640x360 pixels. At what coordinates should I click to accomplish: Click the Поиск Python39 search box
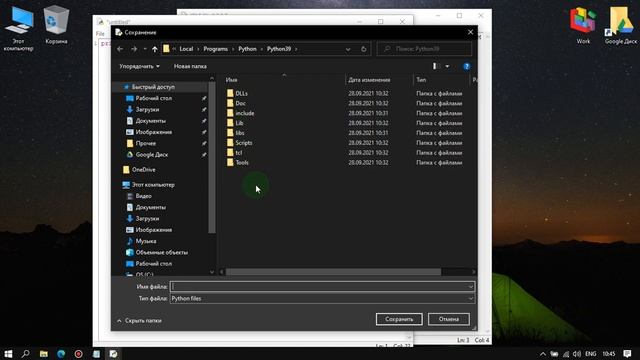pyautogui.click(x=424, y=49)
